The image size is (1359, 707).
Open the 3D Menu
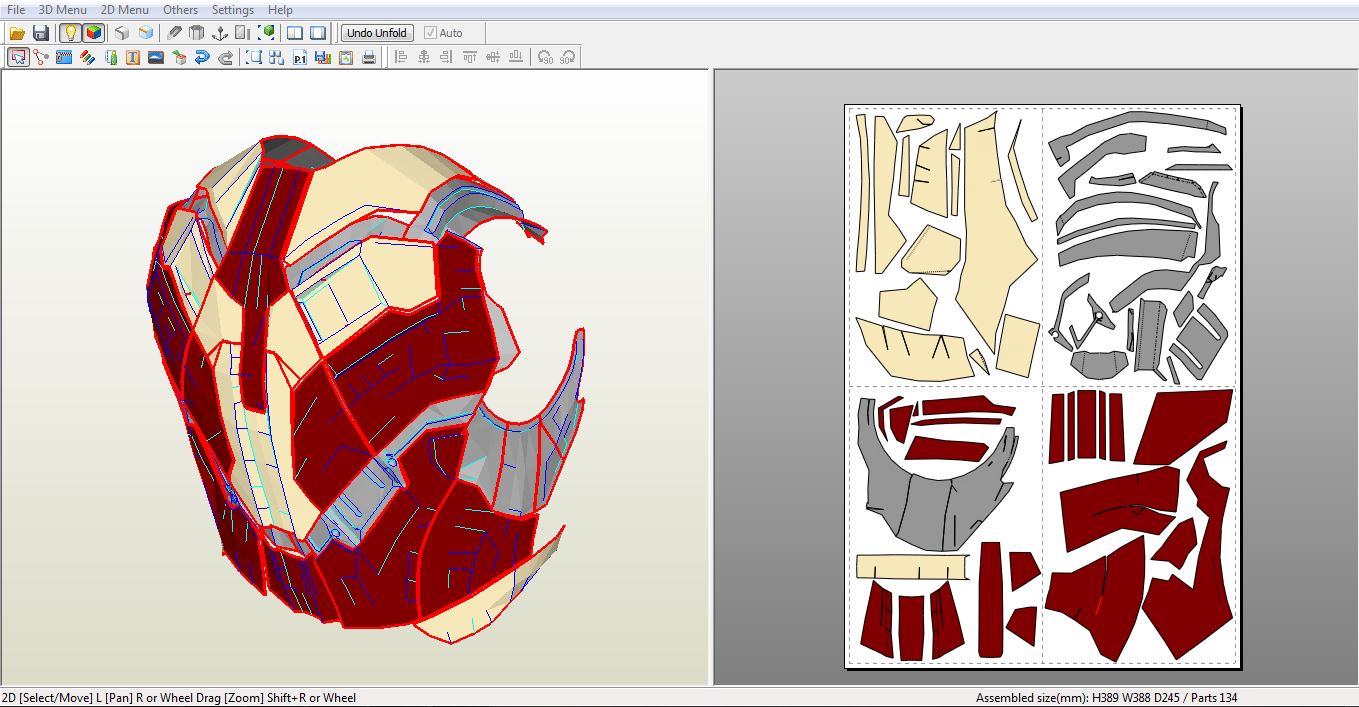pyautogui.click(x=63, y=9)
